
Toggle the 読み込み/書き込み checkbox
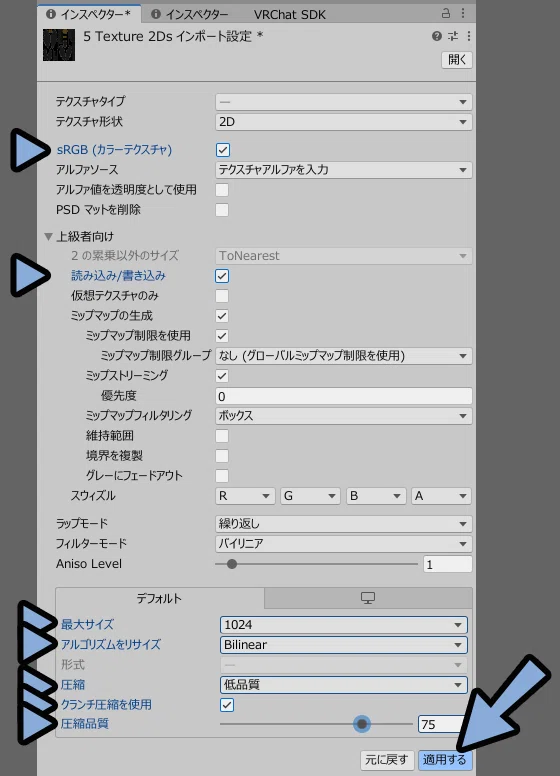coord(222,276)
